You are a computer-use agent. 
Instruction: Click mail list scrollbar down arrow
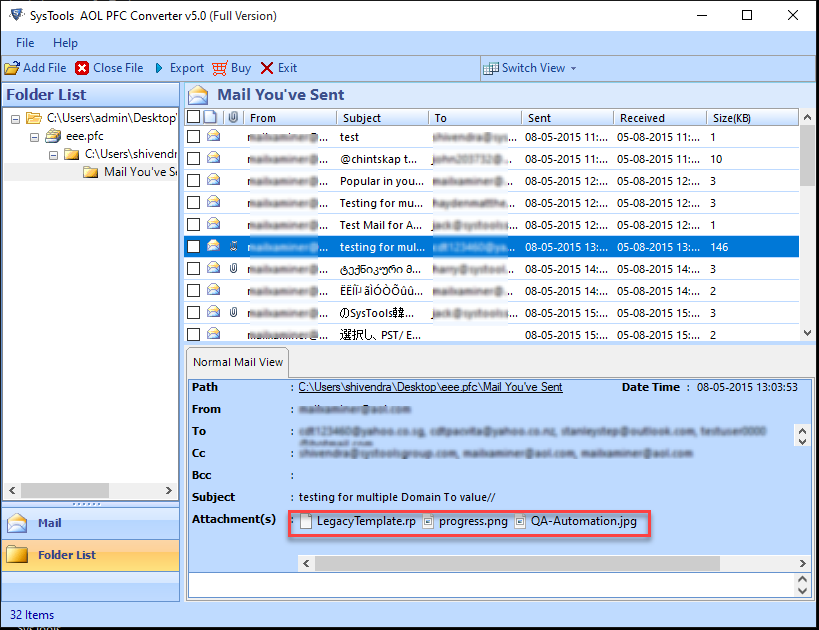pos(807,333)
